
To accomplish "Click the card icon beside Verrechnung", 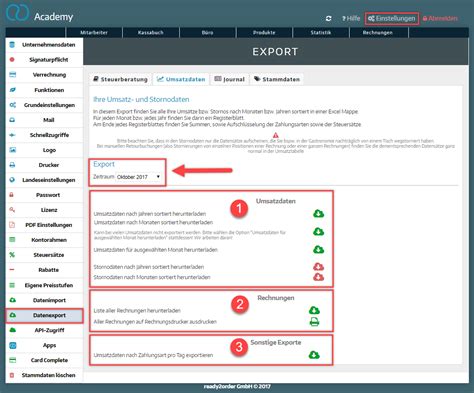I will 12,75.
